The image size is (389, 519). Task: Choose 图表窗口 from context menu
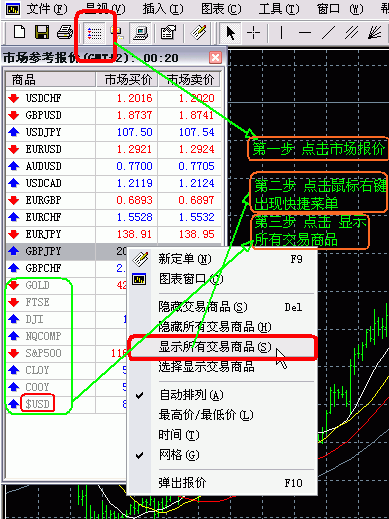point(222,279)
